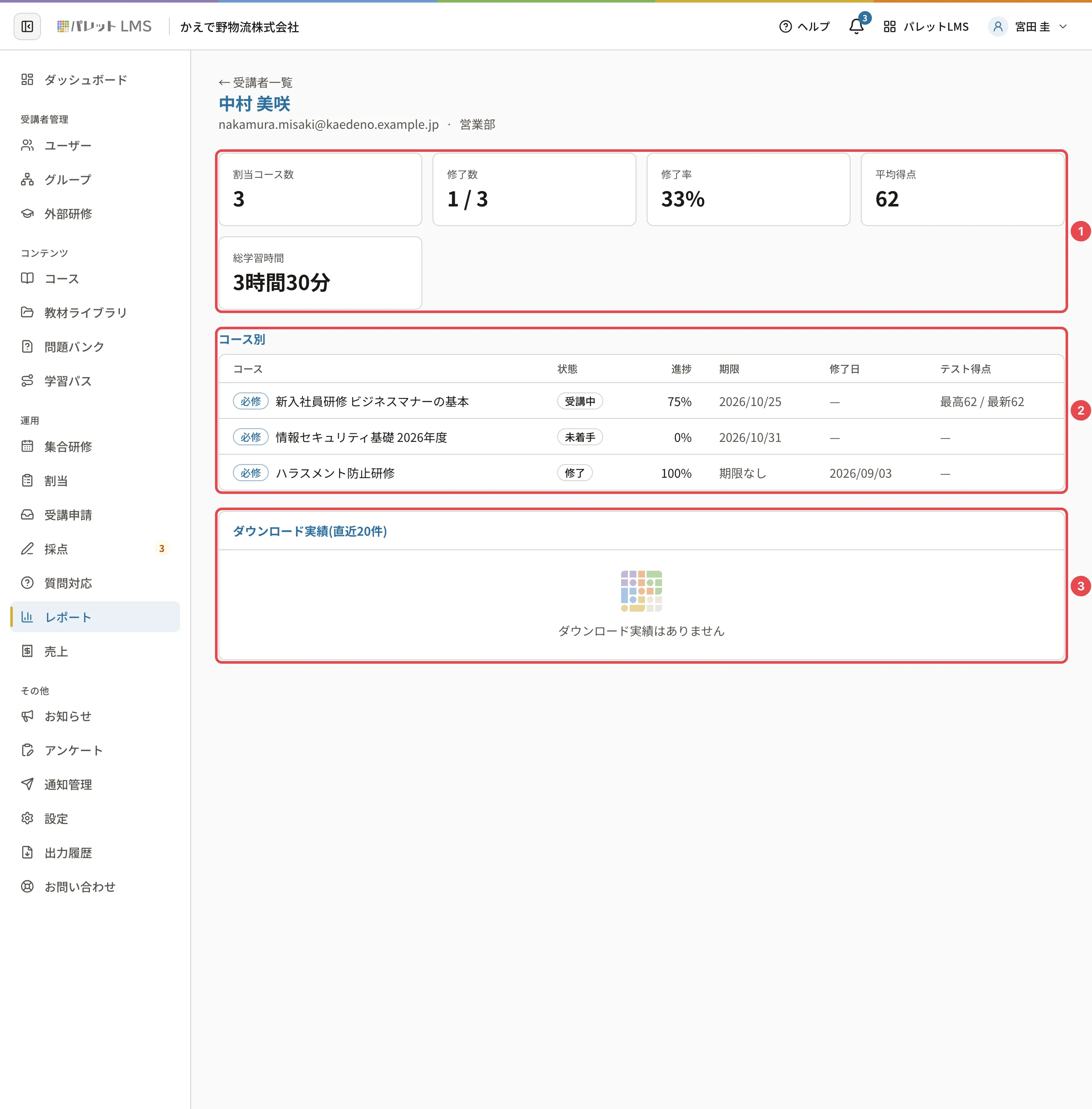Click the コース book icon
Screen dimensions: 1092x1109
27,279
